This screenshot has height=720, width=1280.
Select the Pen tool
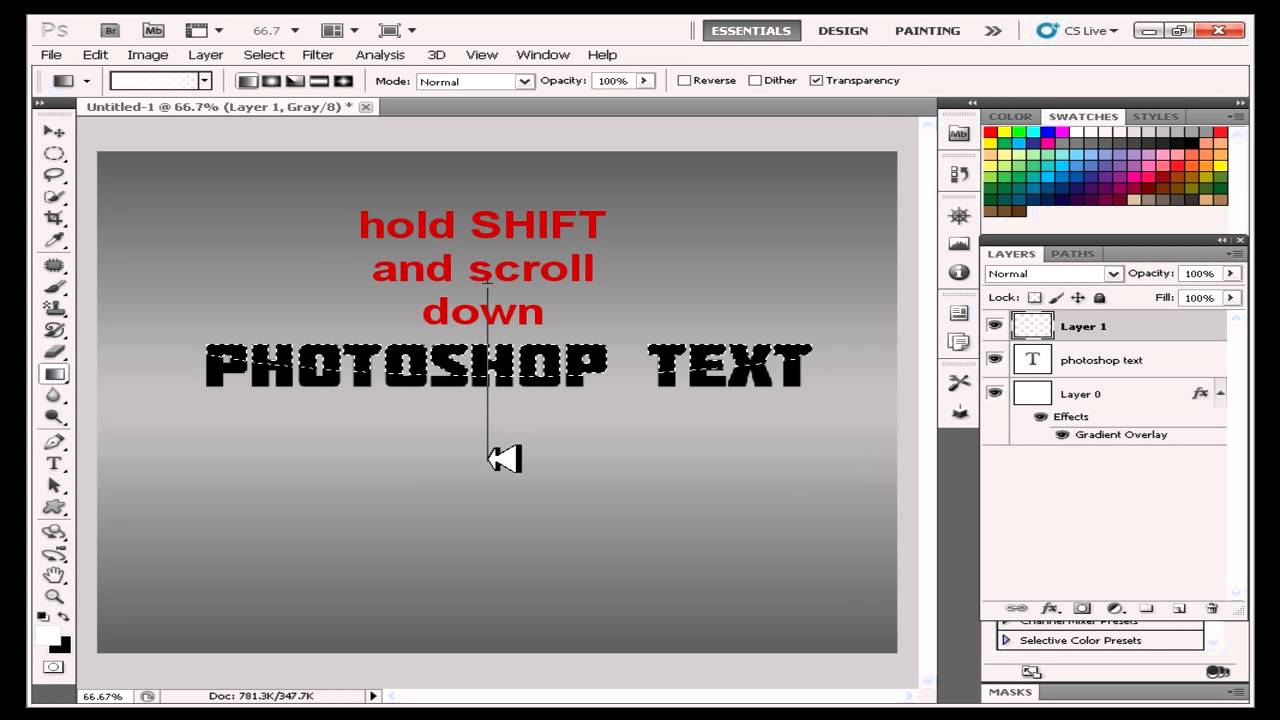pos(54,441)
